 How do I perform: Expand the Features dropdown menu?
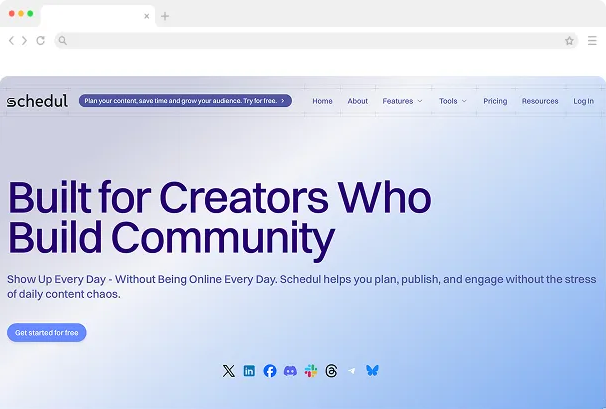[x=402, y=101]
